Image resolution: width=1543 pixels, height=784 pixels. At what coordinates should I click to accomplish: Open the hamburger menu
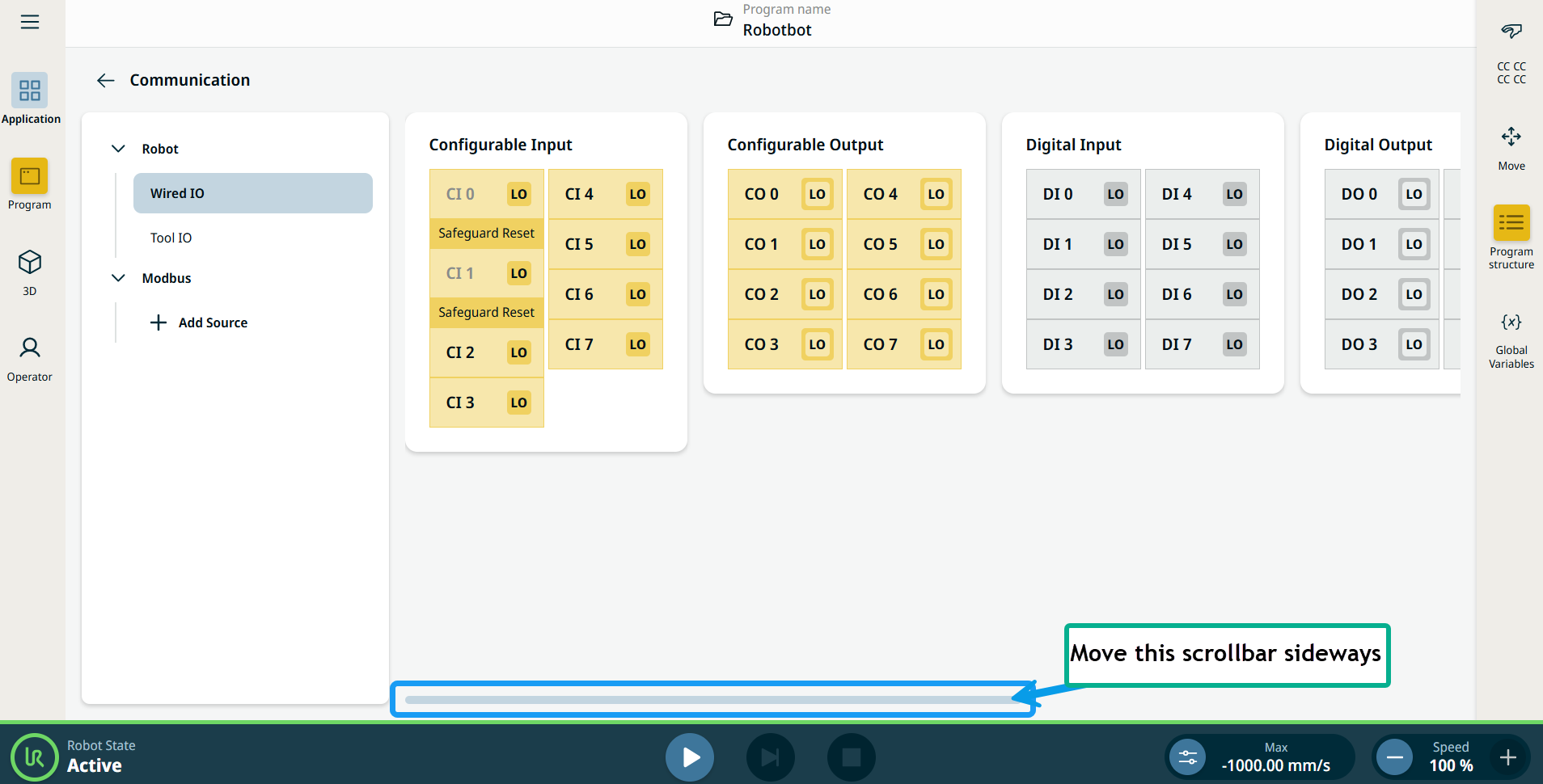tap(30, 22)
